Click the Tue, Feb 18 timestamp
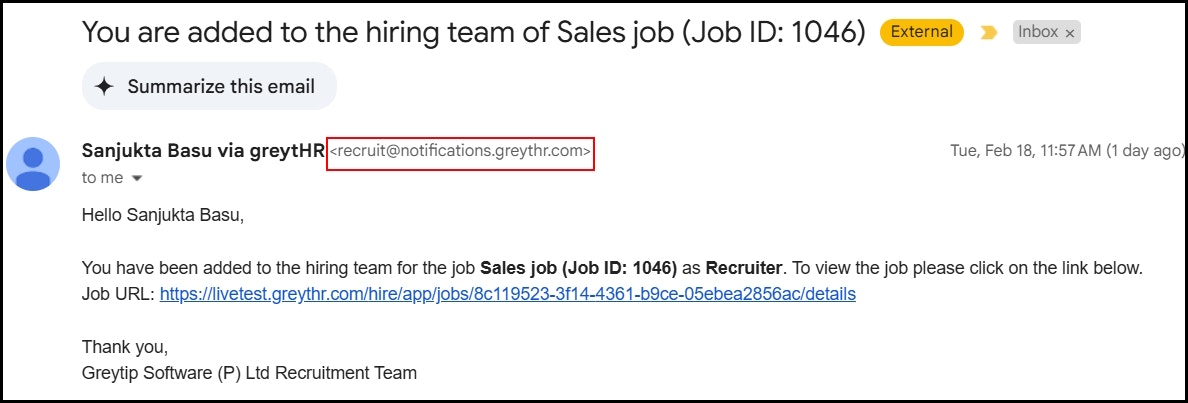The image size is (1188, 403). point(1066,151)
